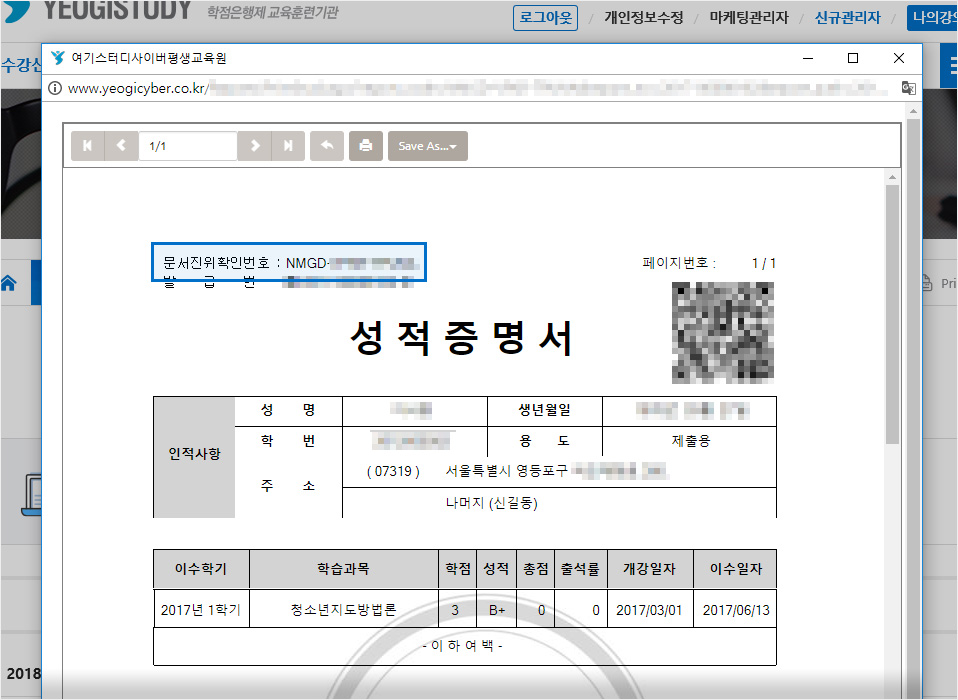Go to first page of report

click(x=88, y=146)
